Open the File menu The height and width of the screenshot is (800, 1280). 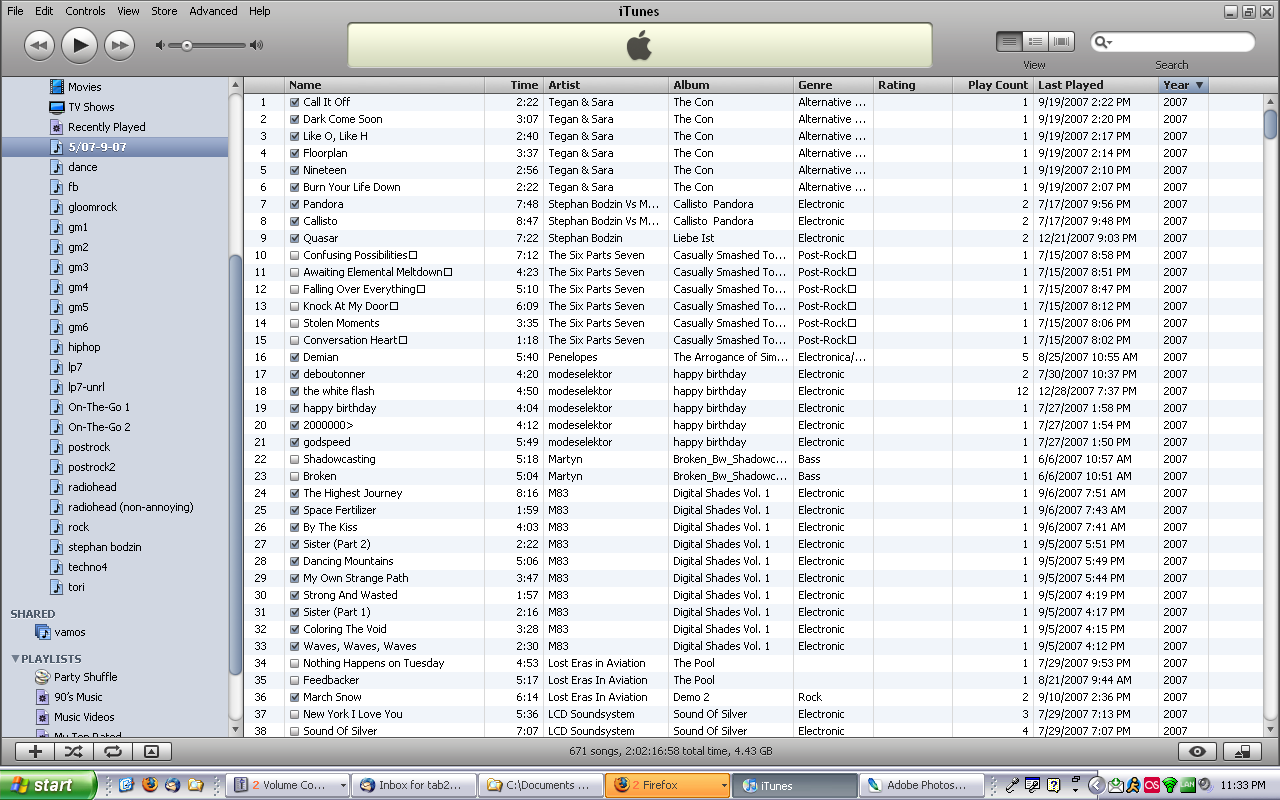point(16,11)
